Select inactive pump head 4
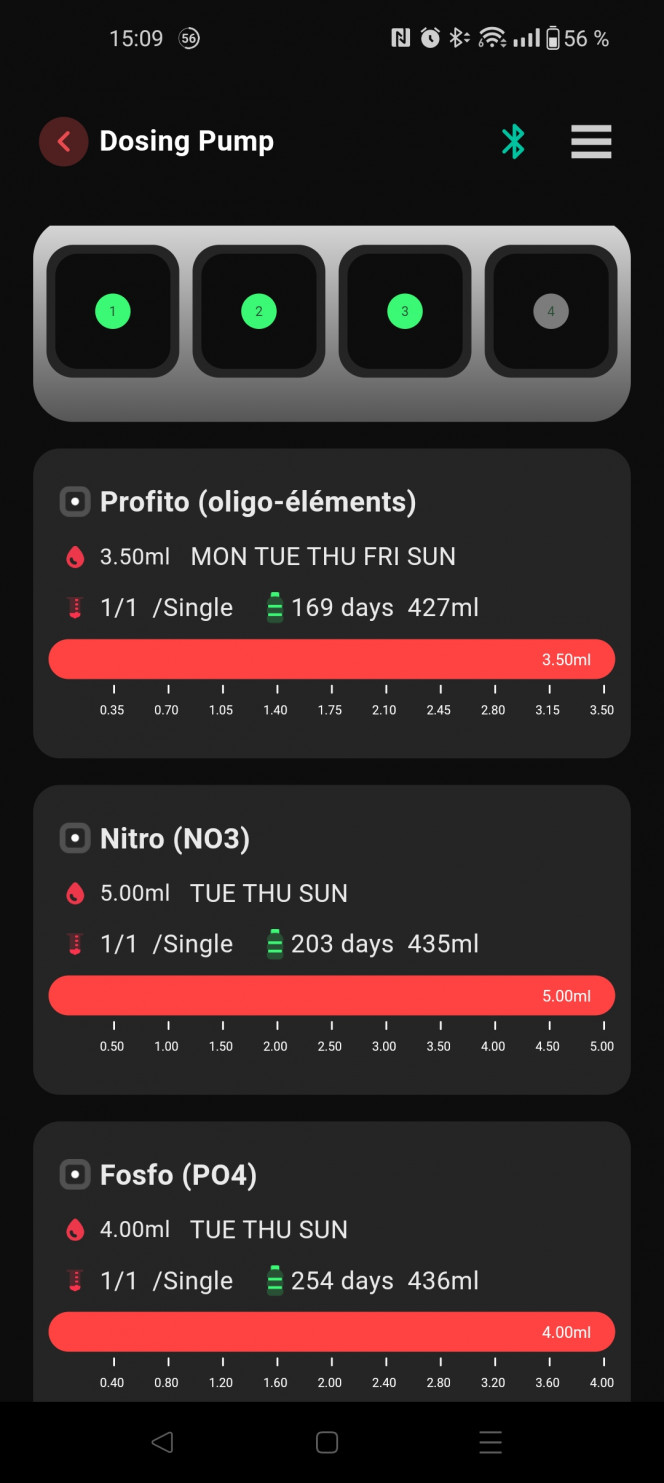Viewport: 664px width, 1483px height. [x=550, y=311]
